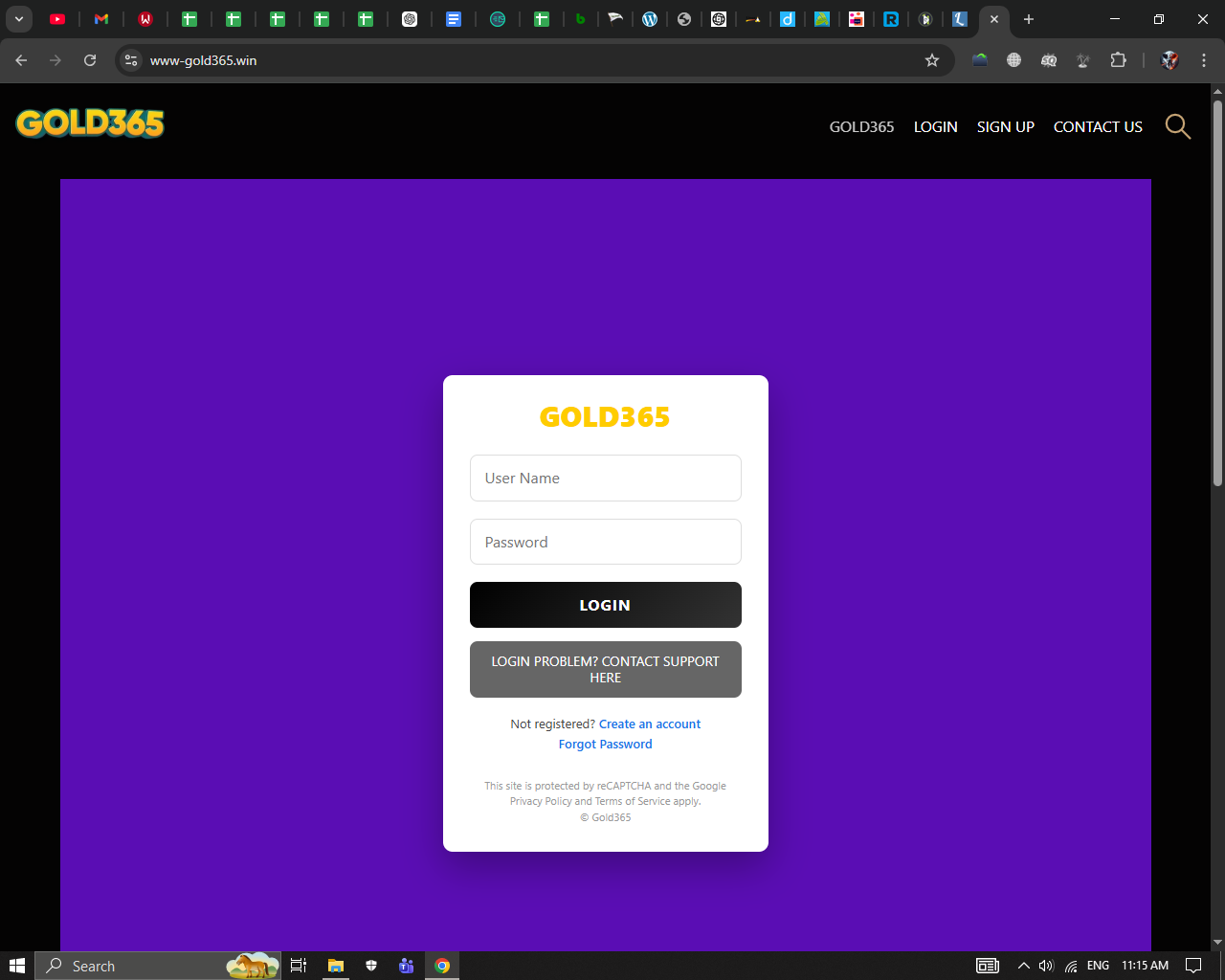Click the Create an account link
Image resolution: width=1225 pixels, height=980 pixels.
[x=650, y=724]
